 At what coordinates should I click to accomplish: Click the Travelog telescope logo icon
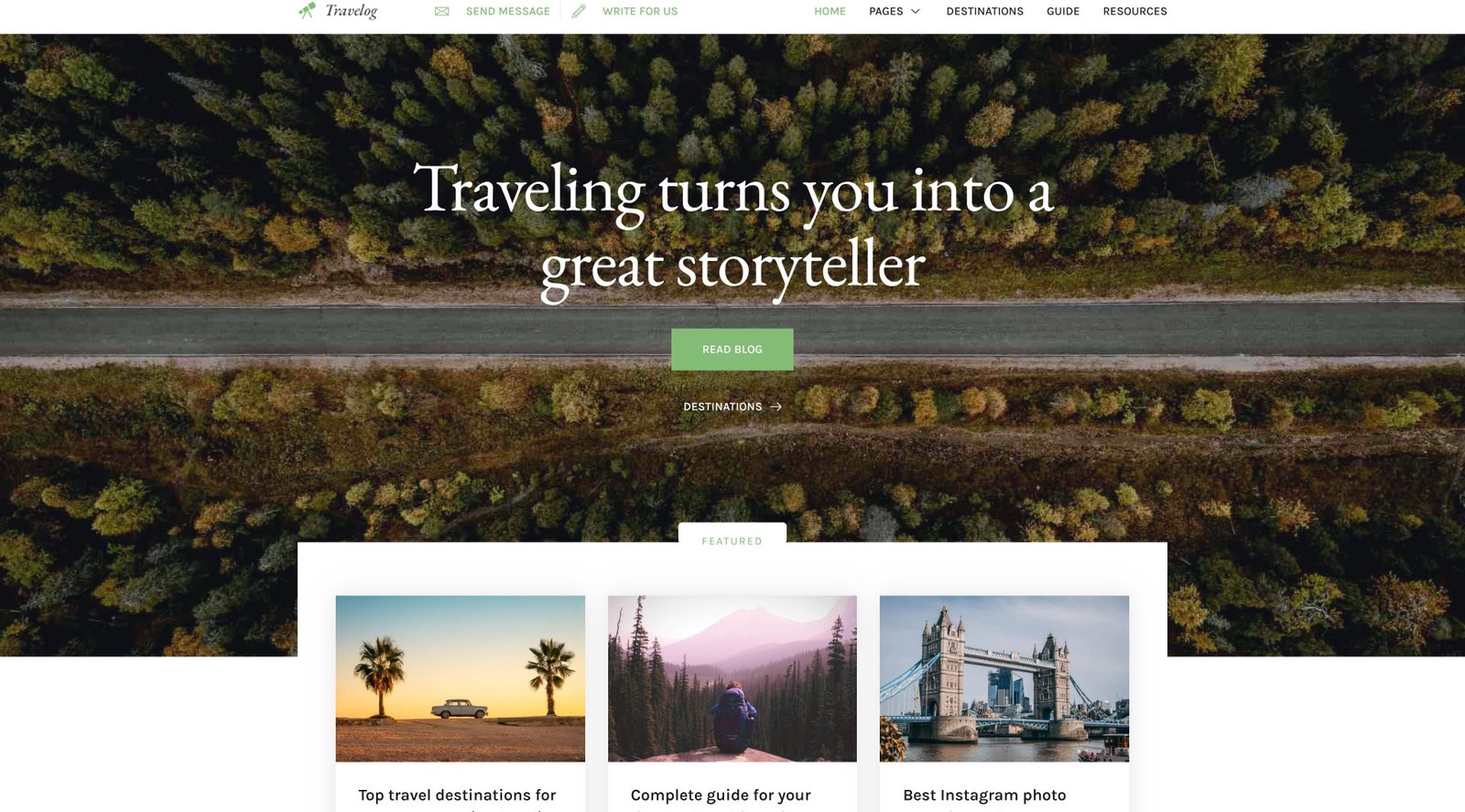coord(307,11)
